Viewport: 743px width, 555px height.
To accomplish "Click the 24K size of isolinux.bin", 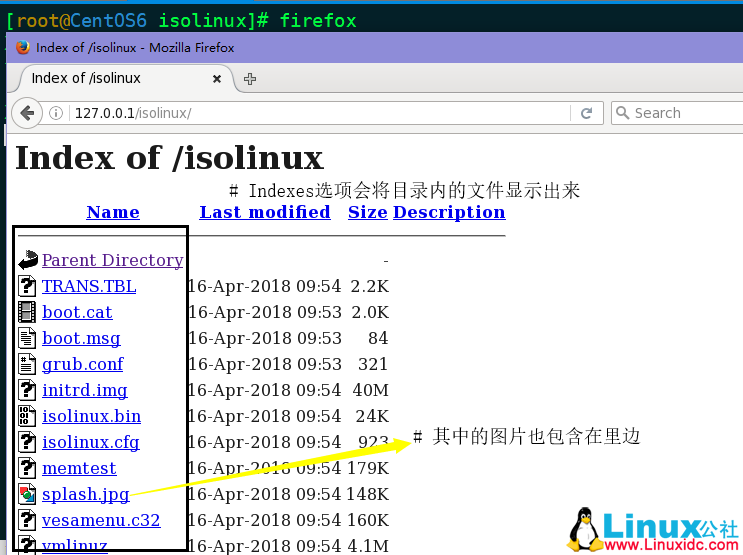I will [x=372, y=416].
